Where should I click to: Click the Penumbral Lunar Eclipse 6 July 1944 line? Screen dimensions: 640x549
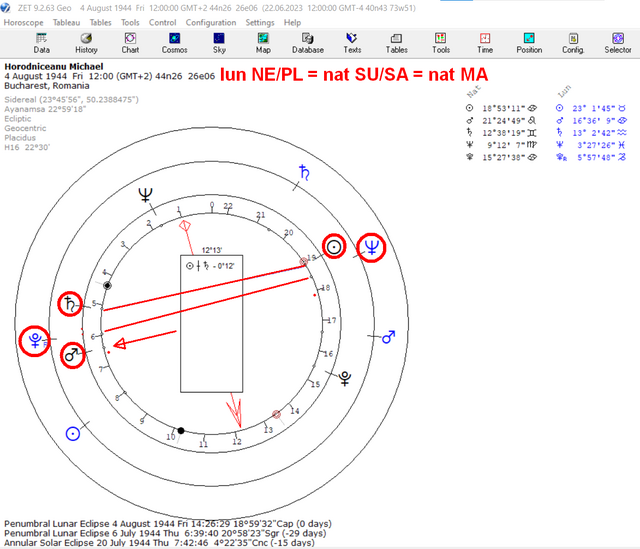click(165, 533)
